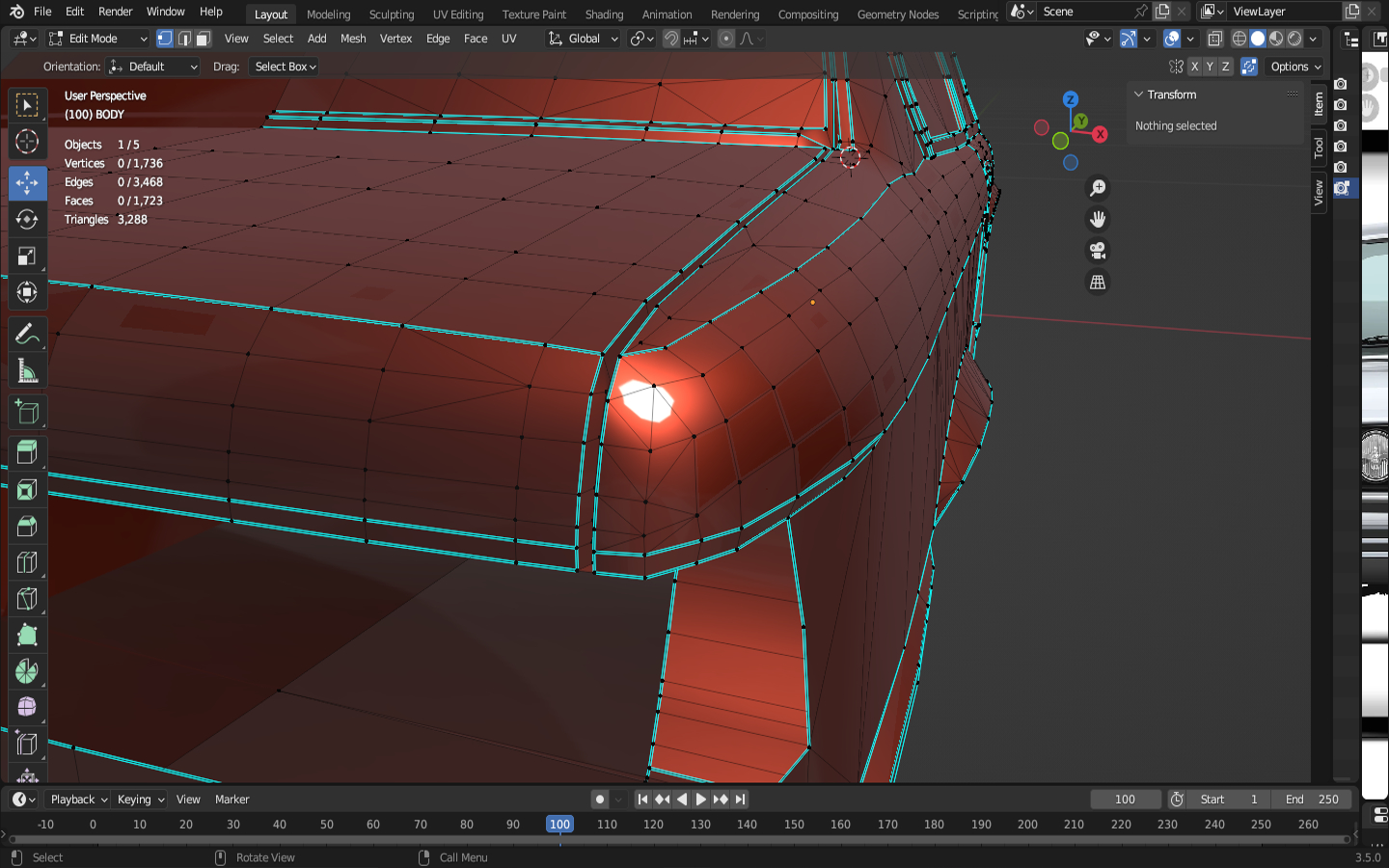Open the Playback dropdown in timeline
The image size is (1389, 868).
[x=78, y=800]
